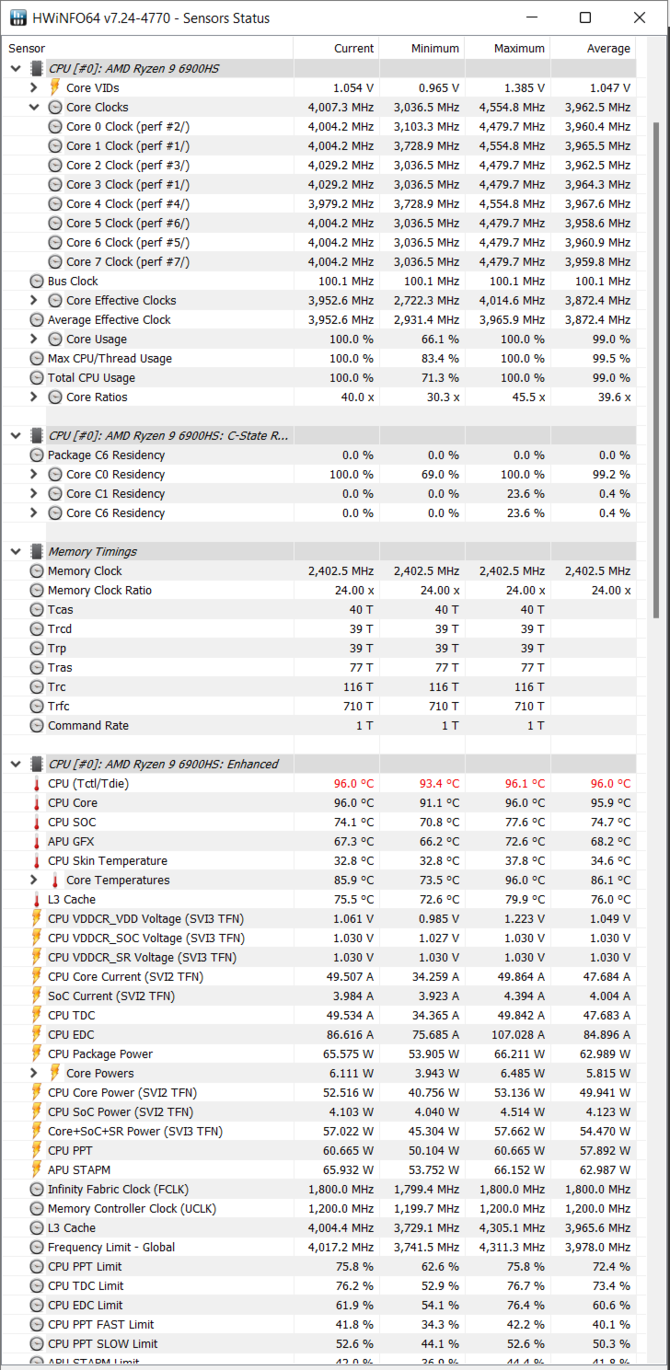Select the Memory Clock Ratio row
The image size is (670, 1370).
coord(320,590)
